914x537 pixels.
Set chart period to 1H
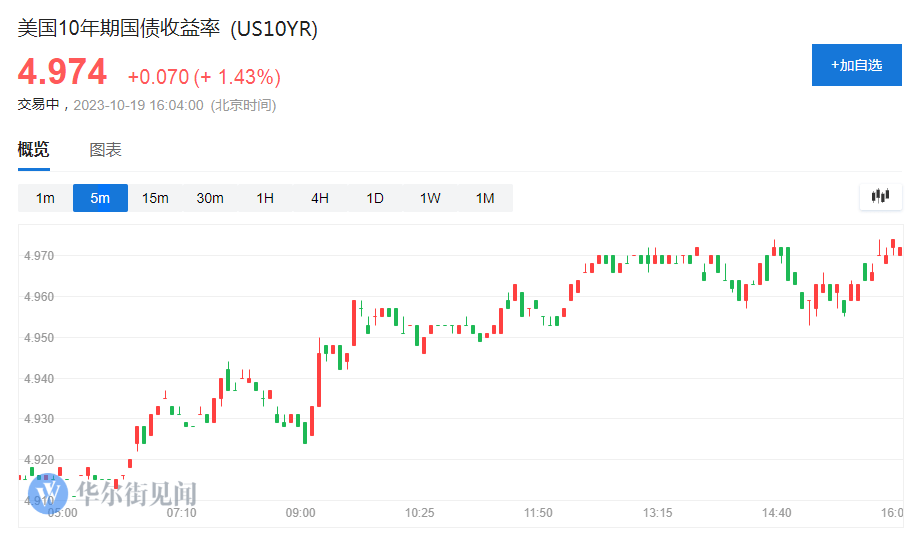point(265,198)
